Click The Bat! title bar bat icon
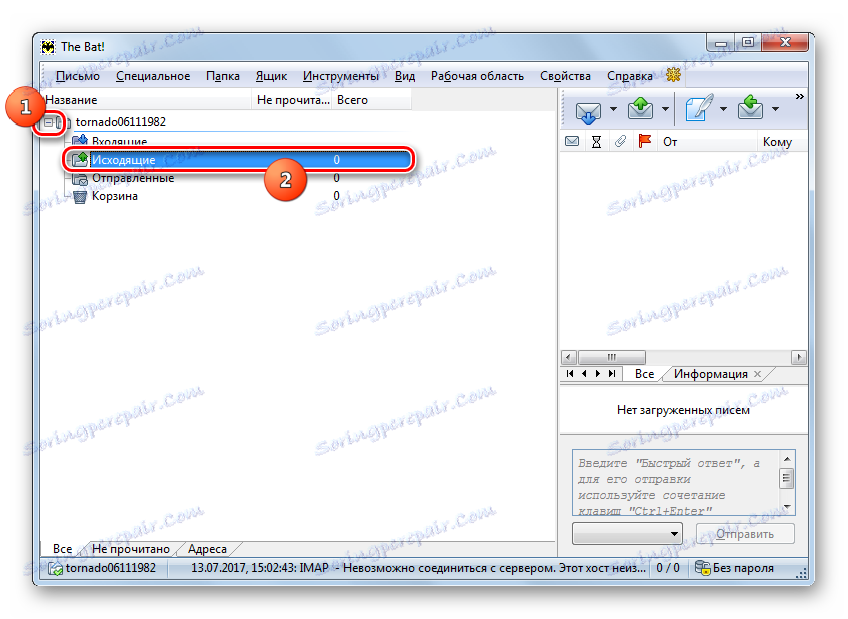The width and height of the screenshot is (848, 619). [49, 47]
